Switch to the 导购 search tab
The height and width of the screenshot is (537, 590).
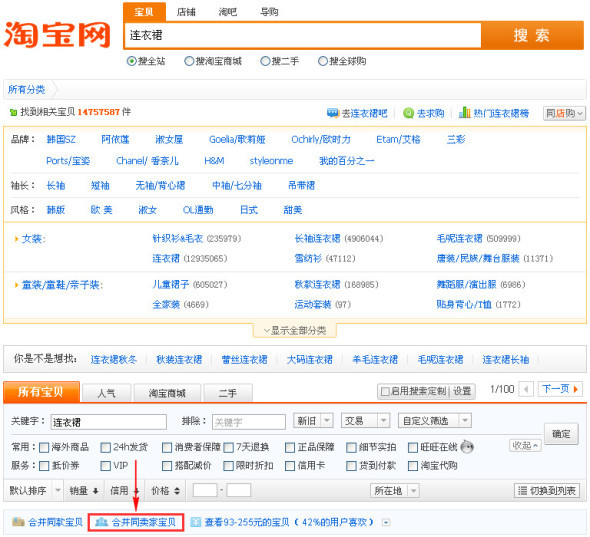tap(269, 12)
